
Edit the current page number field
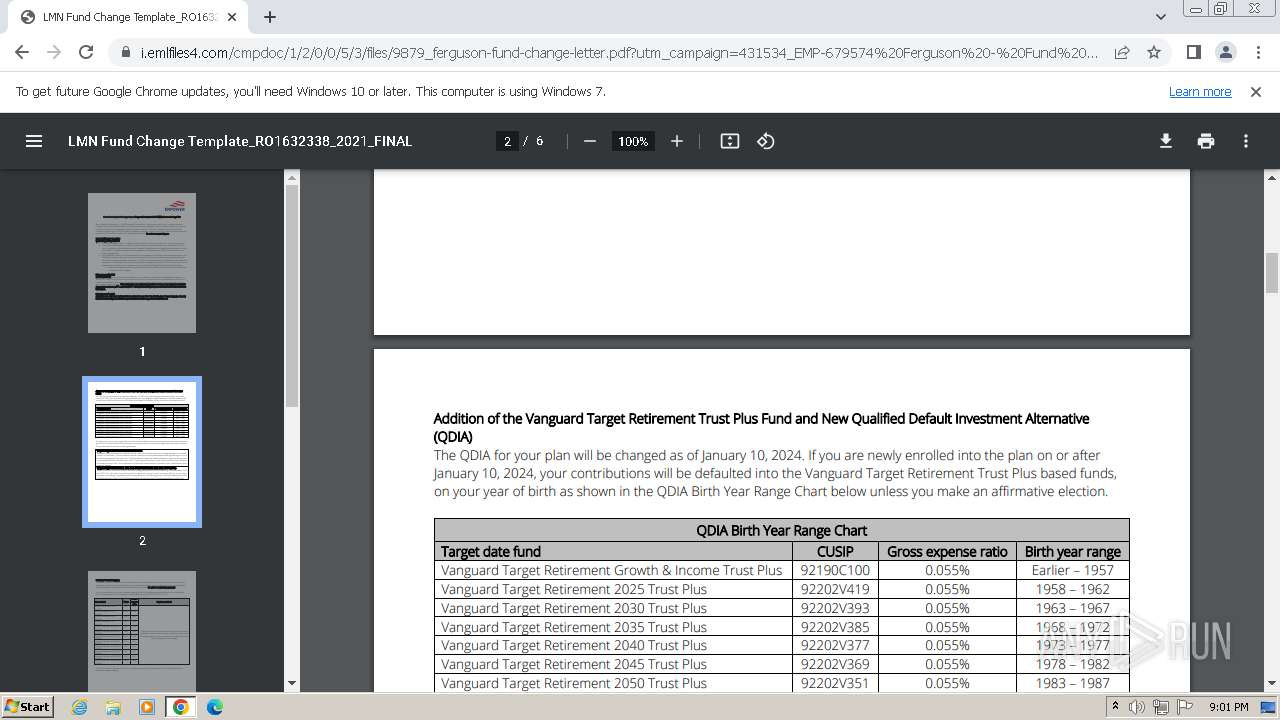[507, 141]
